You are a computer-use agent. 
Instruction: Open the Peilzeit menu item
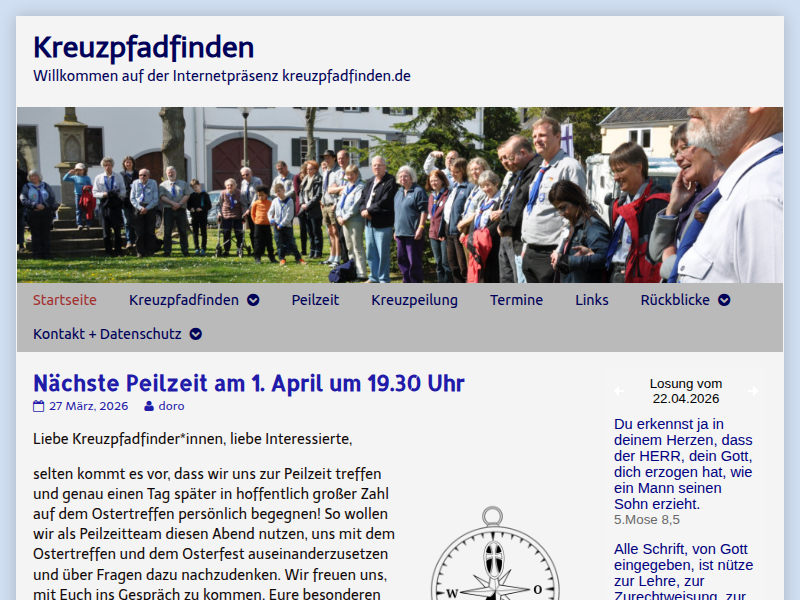315,300
